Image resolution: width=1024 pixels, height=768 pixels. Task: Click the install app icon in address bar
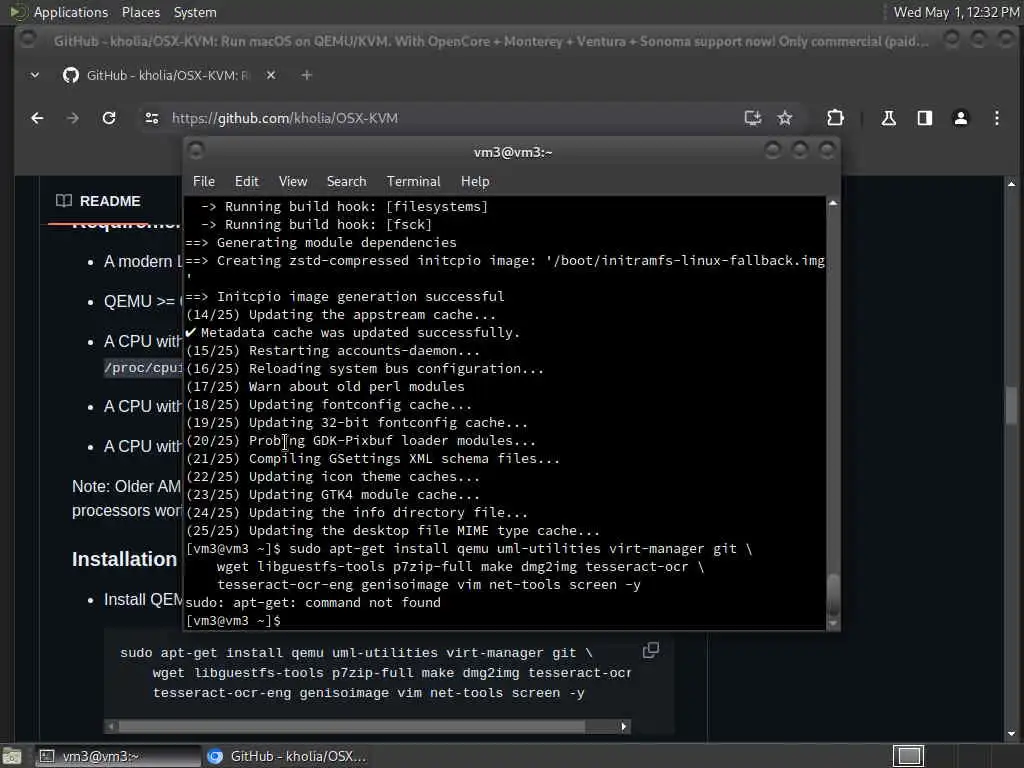pos(753,118)
